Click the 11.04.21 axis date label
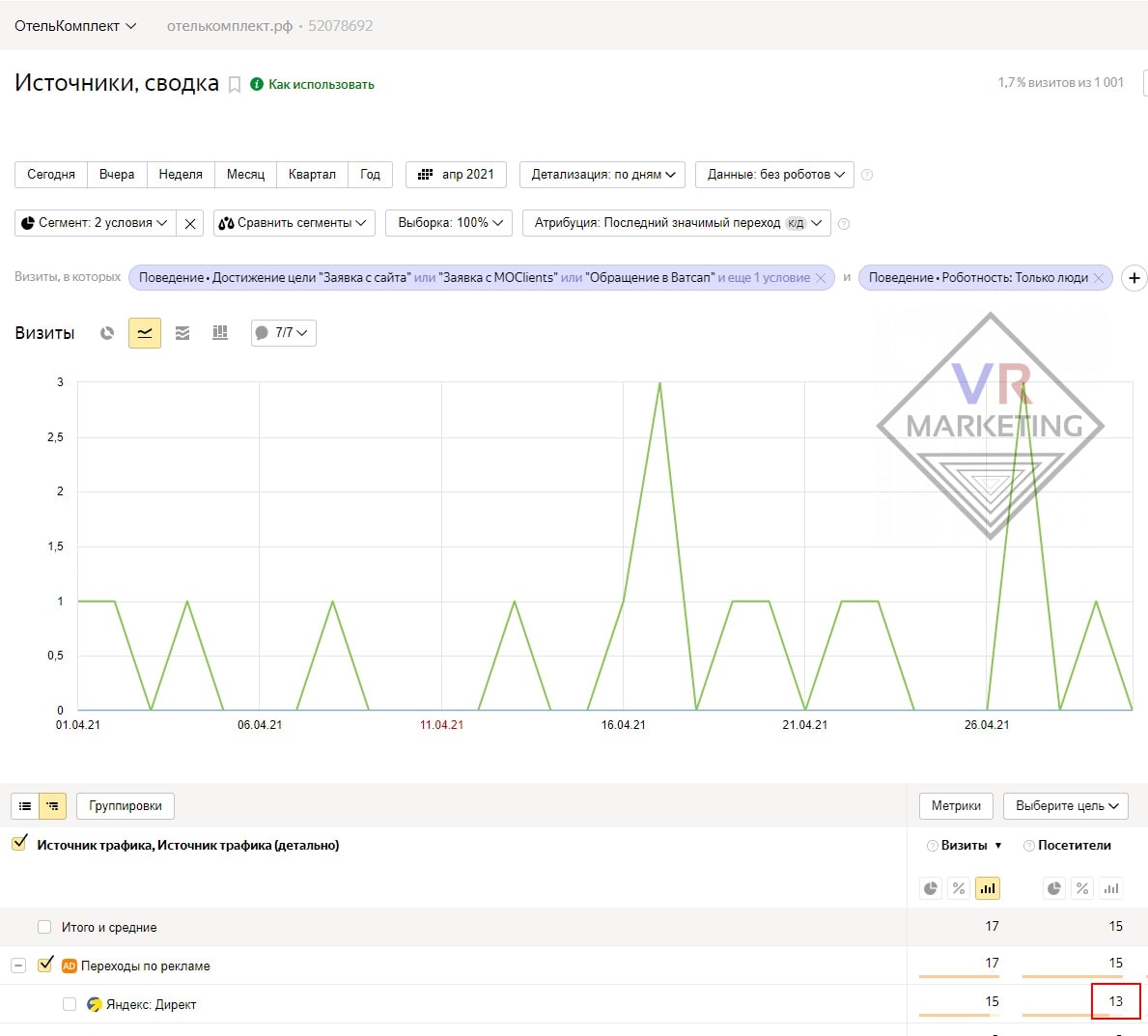1148x1036 pixels. (x=441, y=725)
